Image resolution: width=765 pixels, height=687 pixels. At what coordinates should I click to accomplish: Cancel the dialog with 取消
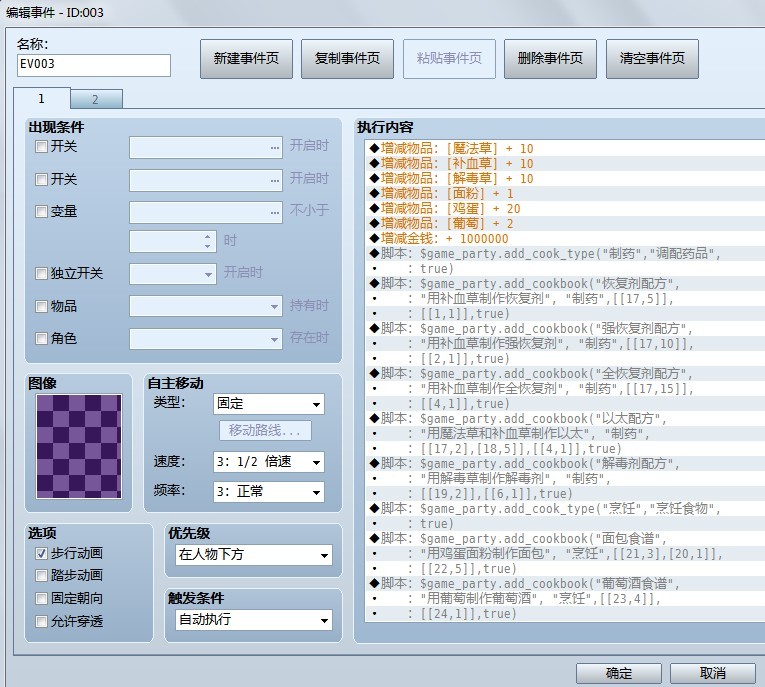tap(713, 674)
